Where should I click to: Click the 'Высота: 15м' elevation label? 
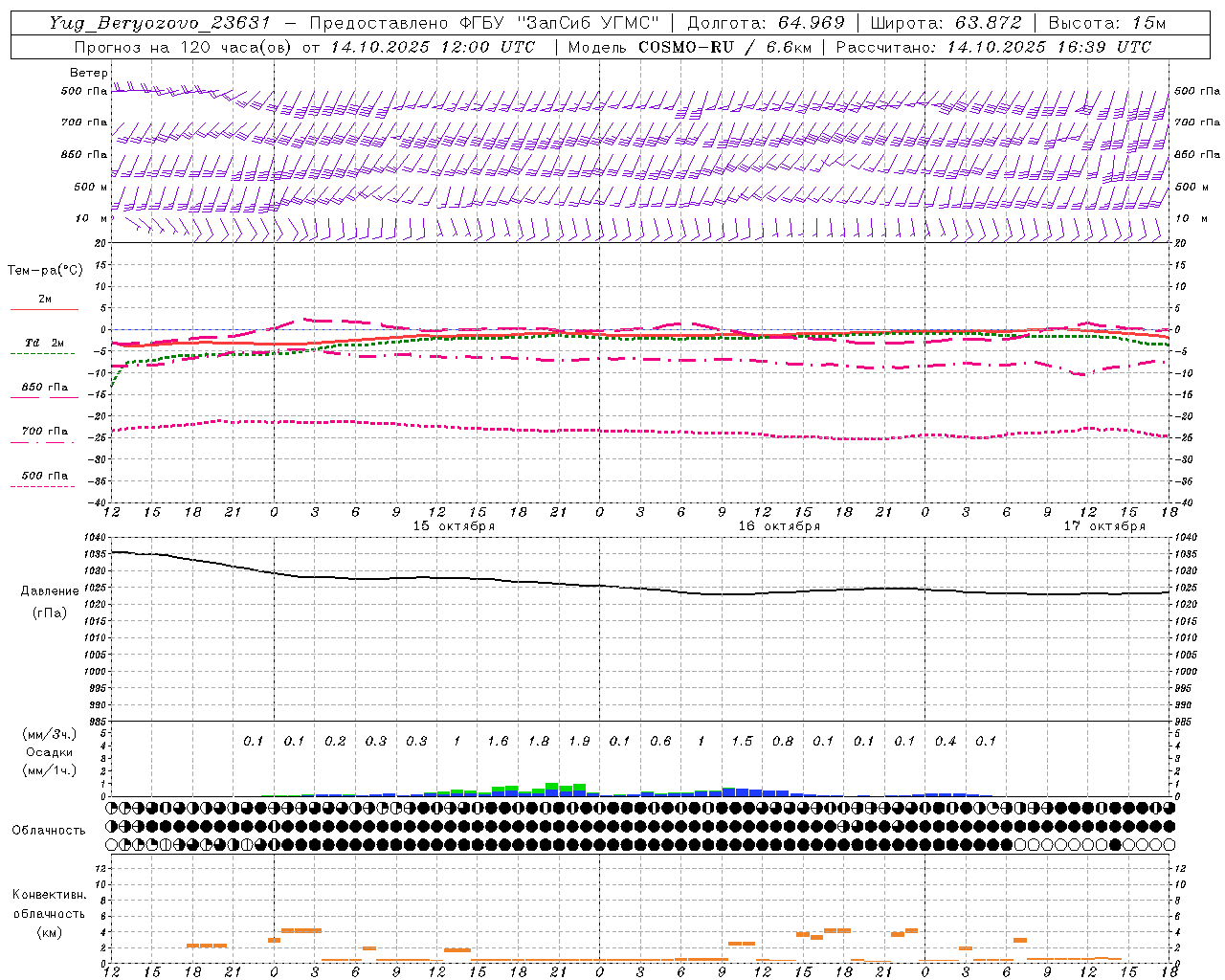point(1107,23)
